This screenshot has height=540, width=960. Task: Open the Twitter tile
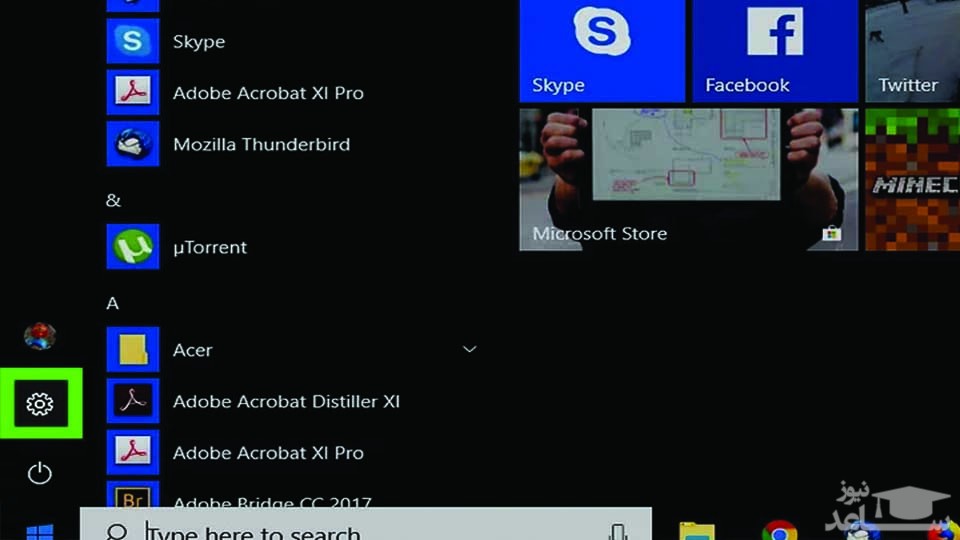pyautogui.click(x=911, y=50)
